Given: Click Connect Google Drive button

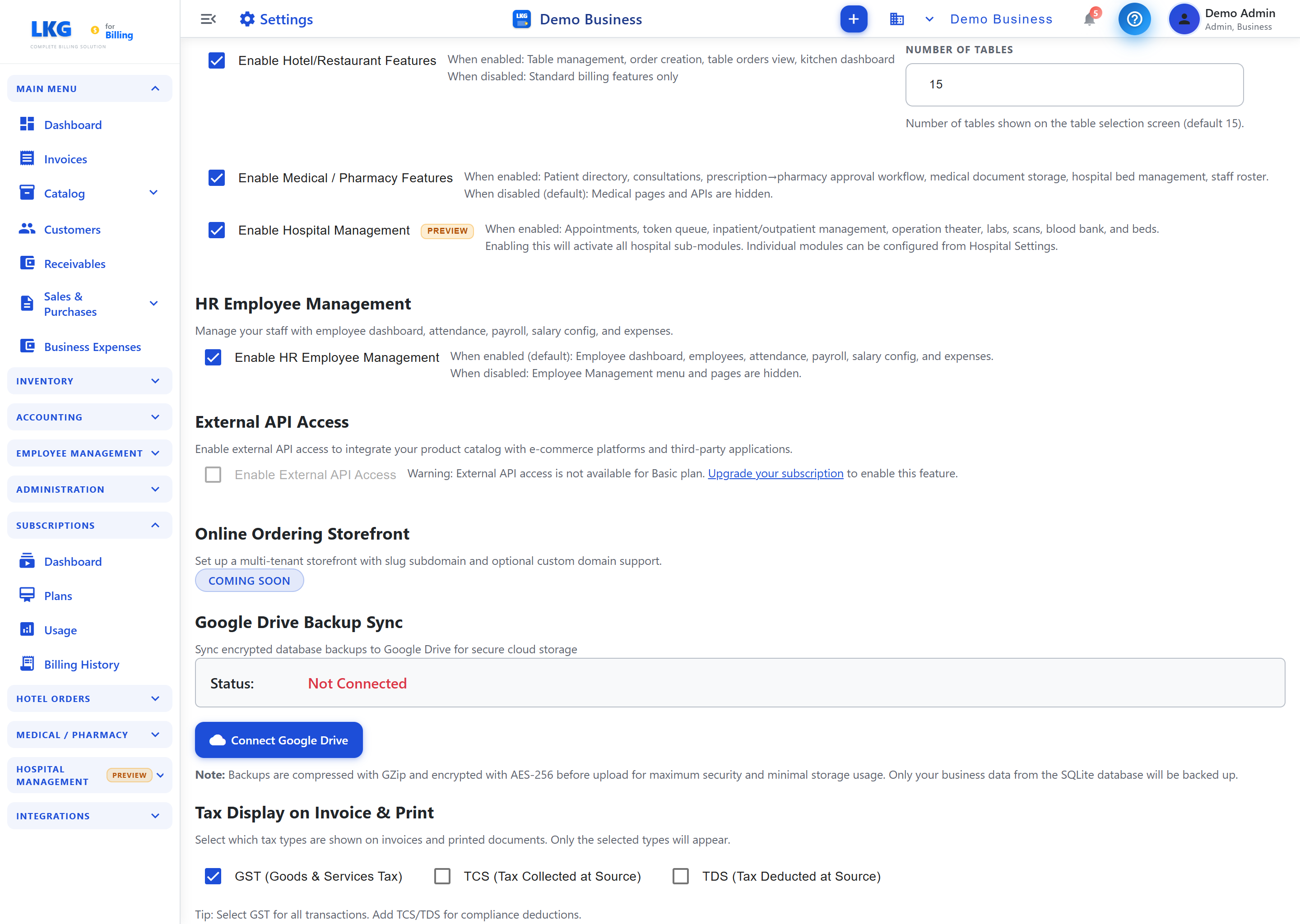Looking at the screenshot, I should click(279, 739).
